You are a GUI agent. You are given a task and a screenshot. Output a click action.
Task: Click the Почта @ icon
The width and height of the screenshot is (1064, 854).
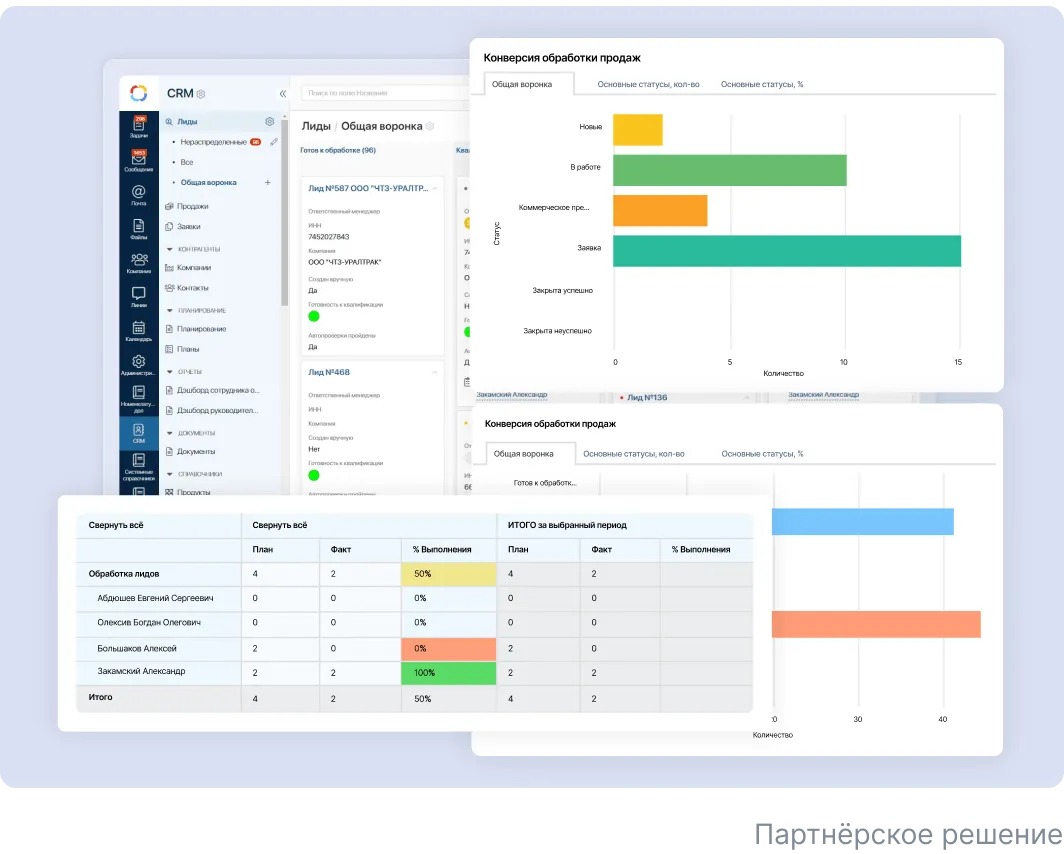point(139,194)
